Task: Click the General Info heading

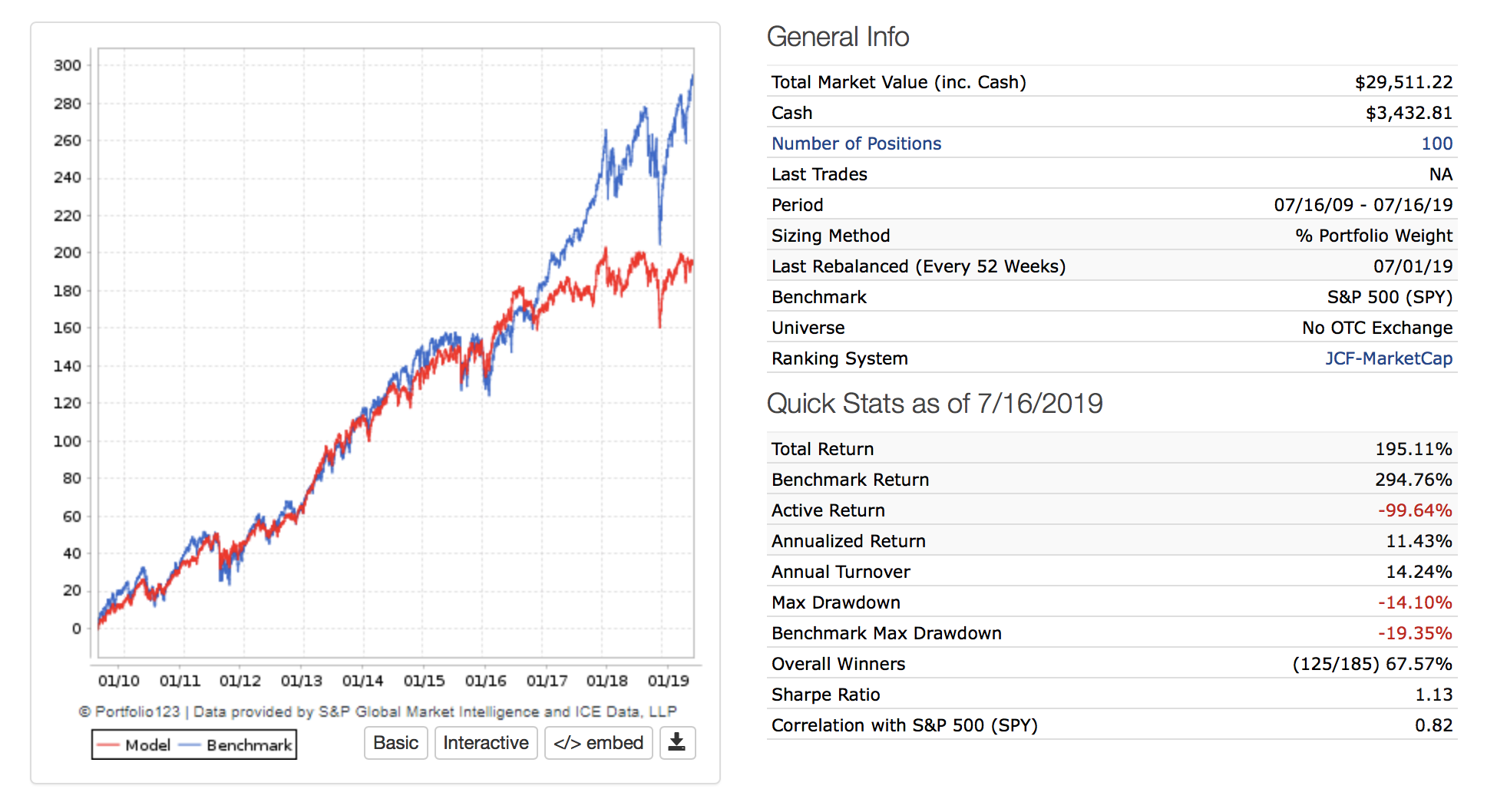Action: 838,37
